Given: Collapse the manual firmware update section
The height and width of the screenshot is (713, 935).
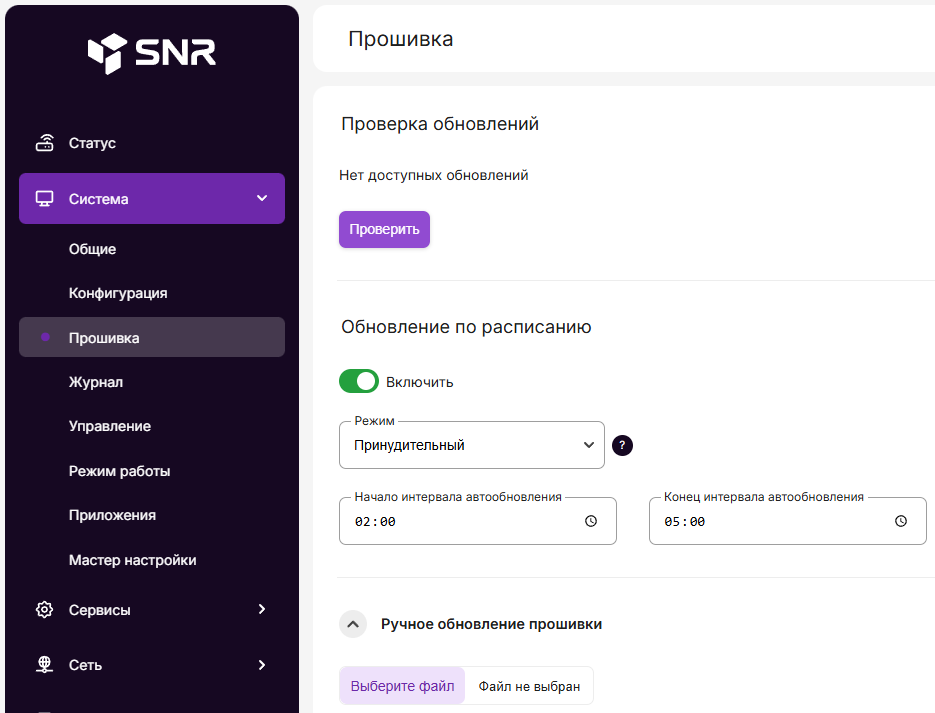Looking at the screenshot, I should [352, 625].
